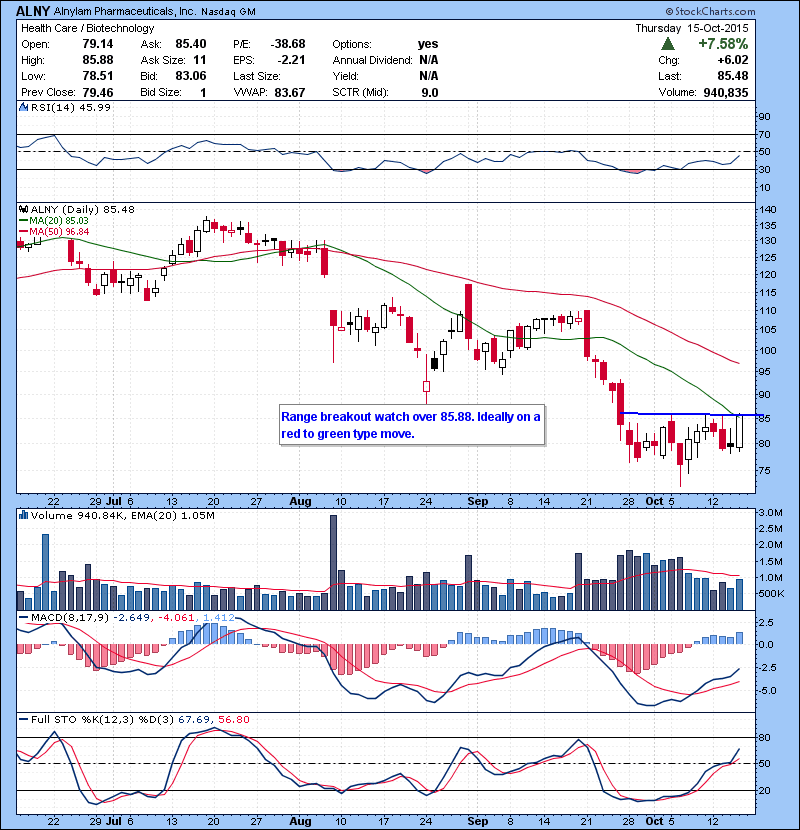Click the Prev Close value 79.46
The width and height of the screenshot is (800, 830).
pyautogui.click(x=98, y=92)
